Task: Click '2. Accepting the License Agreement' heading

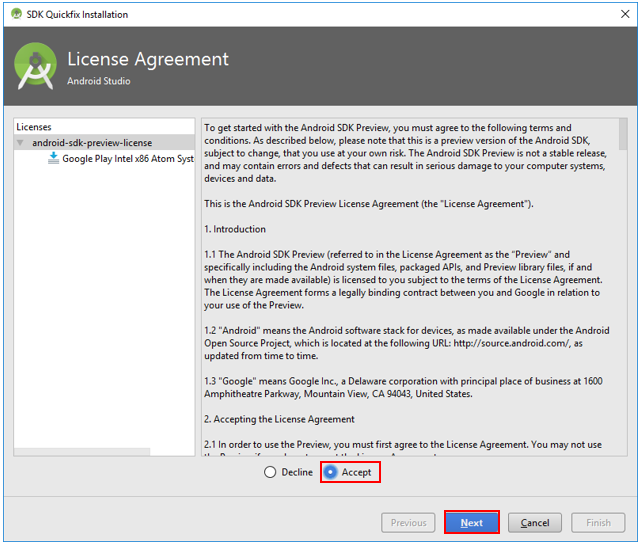Action: coord(279,419)
